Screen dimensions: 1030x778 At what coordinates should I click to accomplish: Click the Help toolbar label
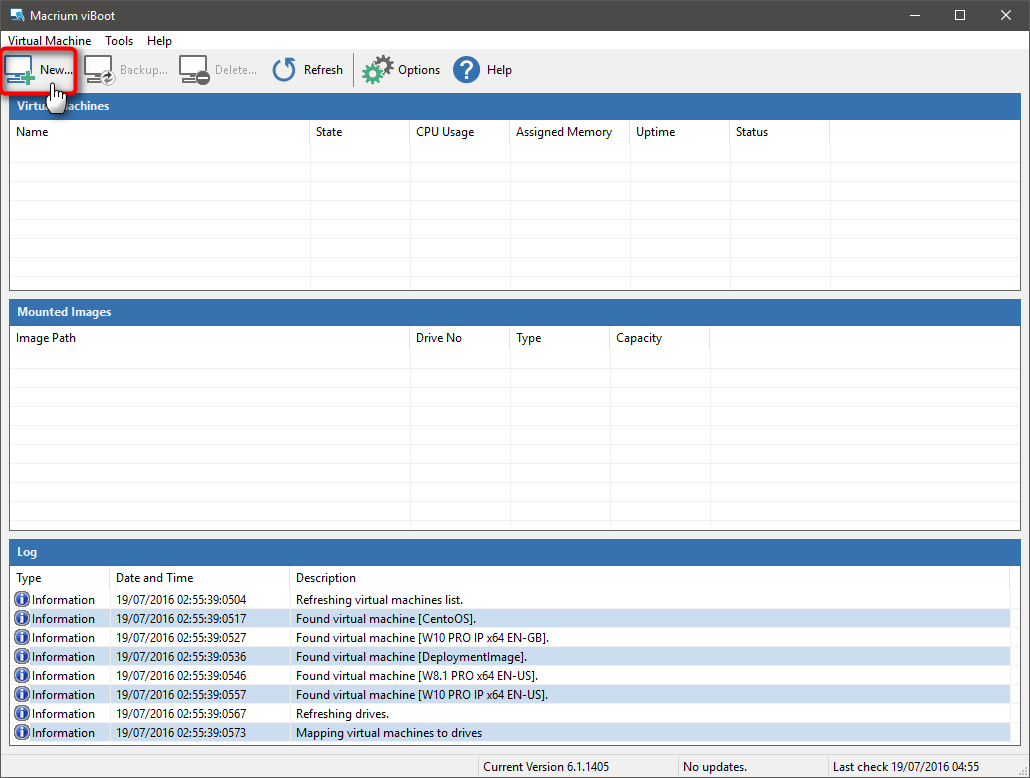point(499,70)
